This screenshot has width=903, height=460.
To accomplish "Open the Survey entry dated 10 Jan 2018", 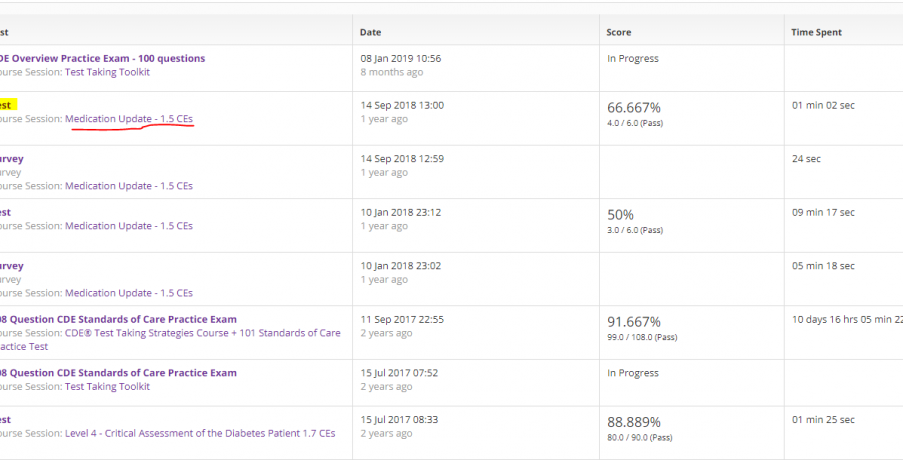I will click(x=11, y=266).
